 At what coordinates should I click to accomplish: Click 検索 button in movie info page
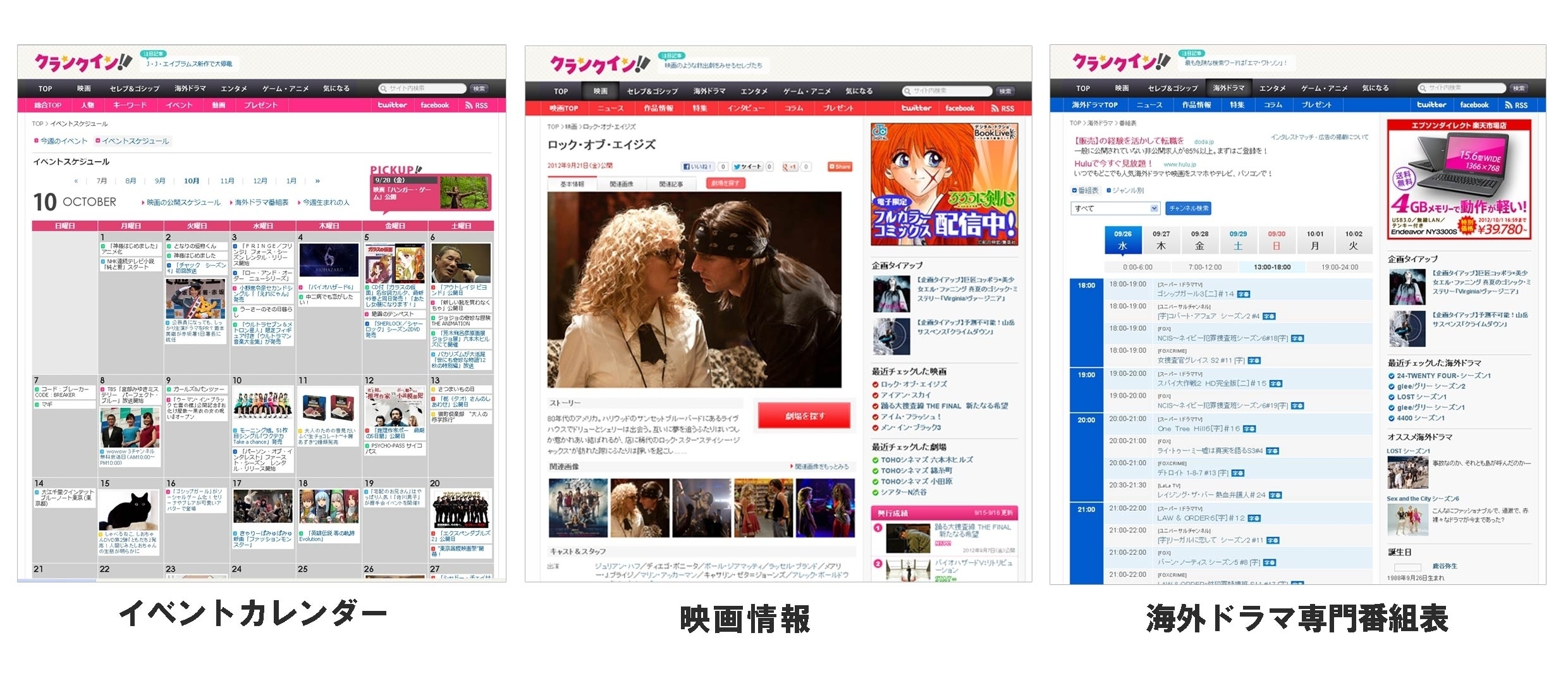coord(1005,91)
